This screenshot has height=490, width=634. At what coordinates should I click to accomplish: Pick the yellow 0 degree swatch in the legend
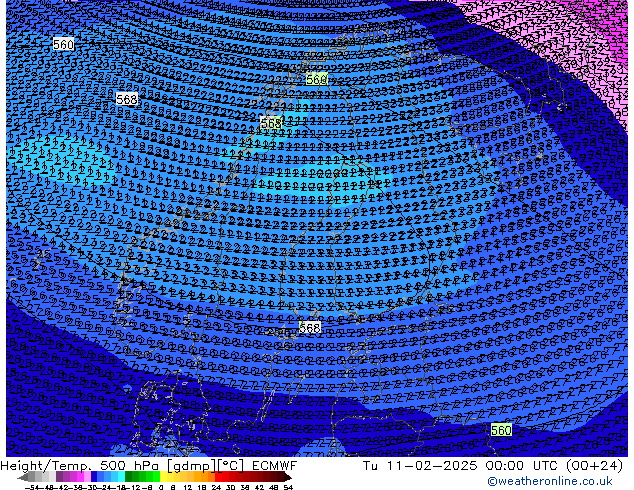pos(164,478)
